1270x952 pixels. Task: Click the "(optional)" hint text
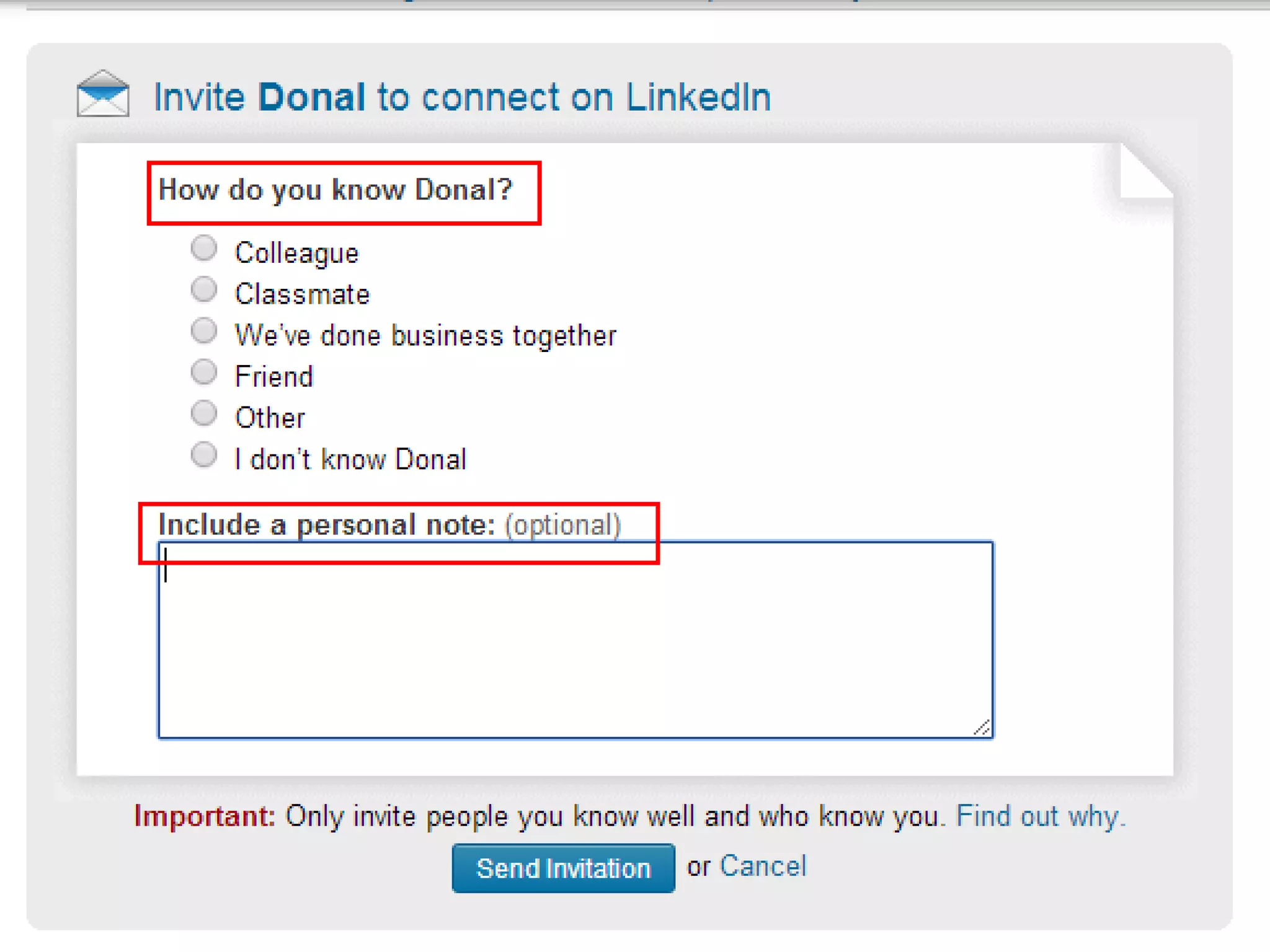tap(562, 525)
